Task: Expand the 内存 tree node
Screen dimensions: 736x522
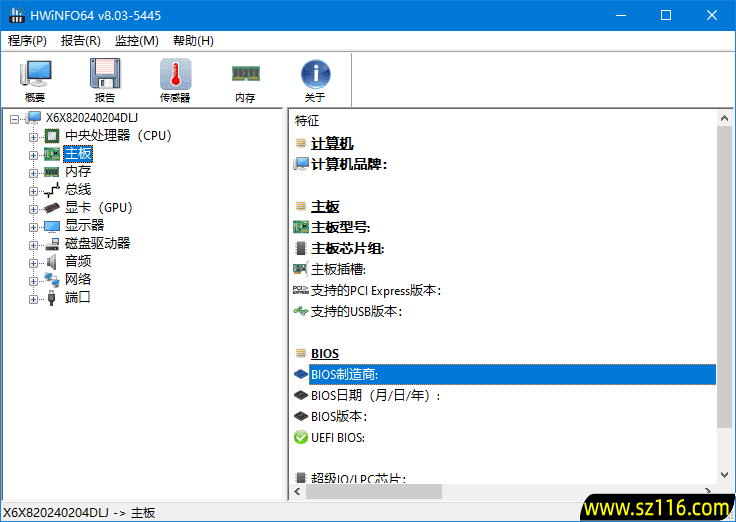Action: pyautogui.click(x=33, y=173)
